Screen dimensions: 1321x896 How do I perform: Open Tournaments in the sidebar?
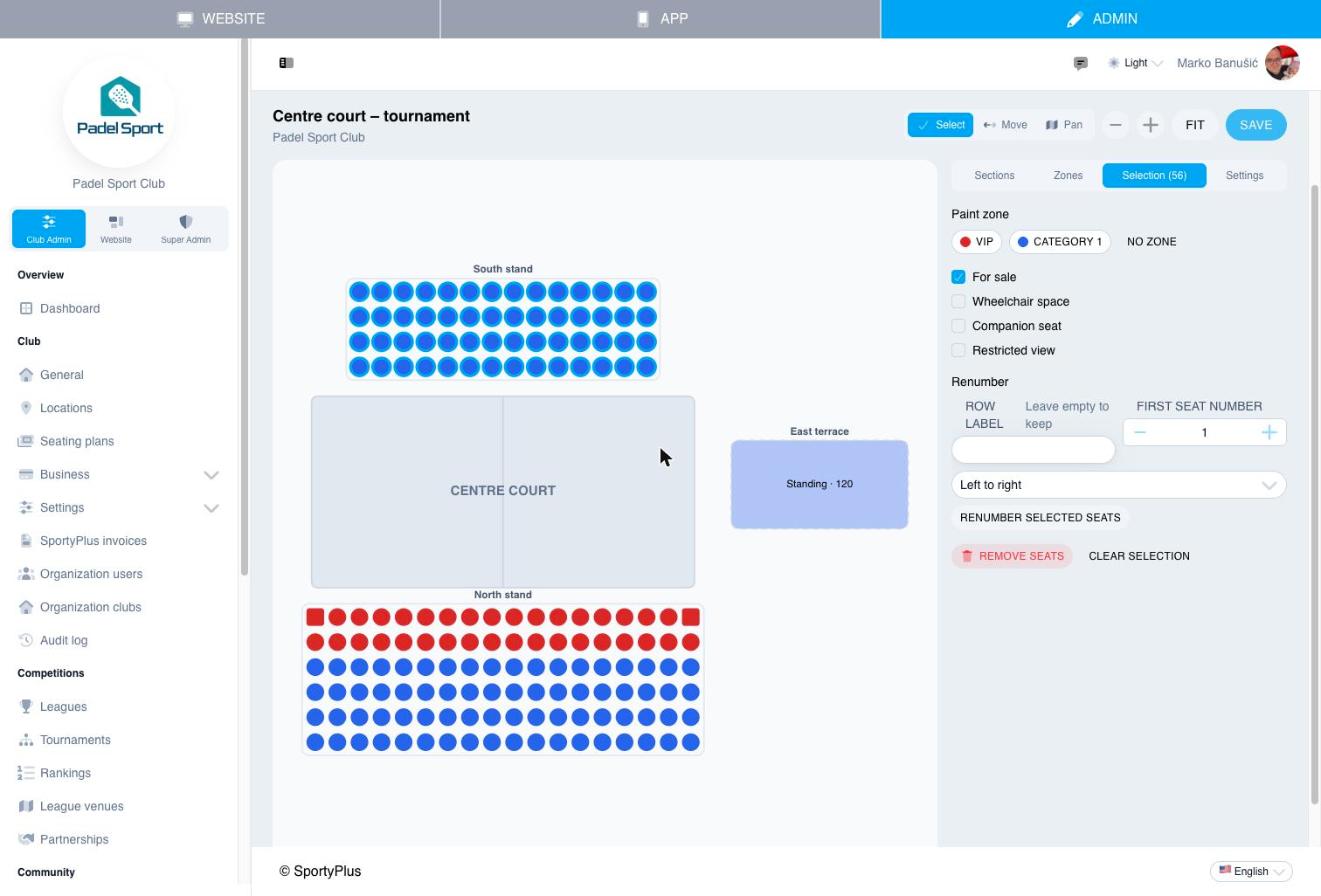[75, 740]
